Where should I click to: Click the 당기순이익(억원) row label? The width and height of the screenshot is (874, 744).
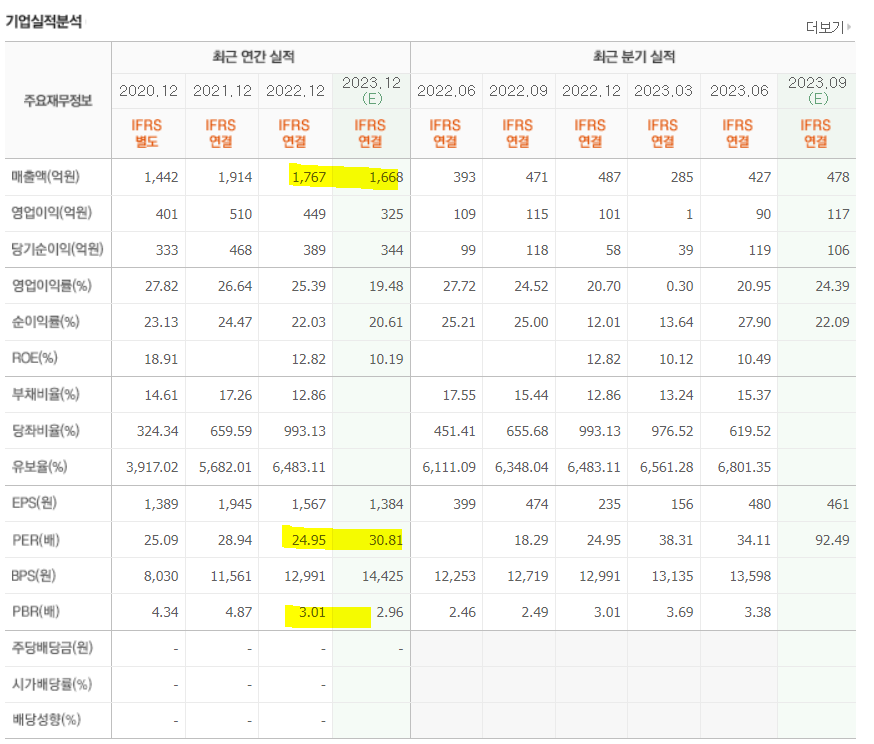[57, 249]
